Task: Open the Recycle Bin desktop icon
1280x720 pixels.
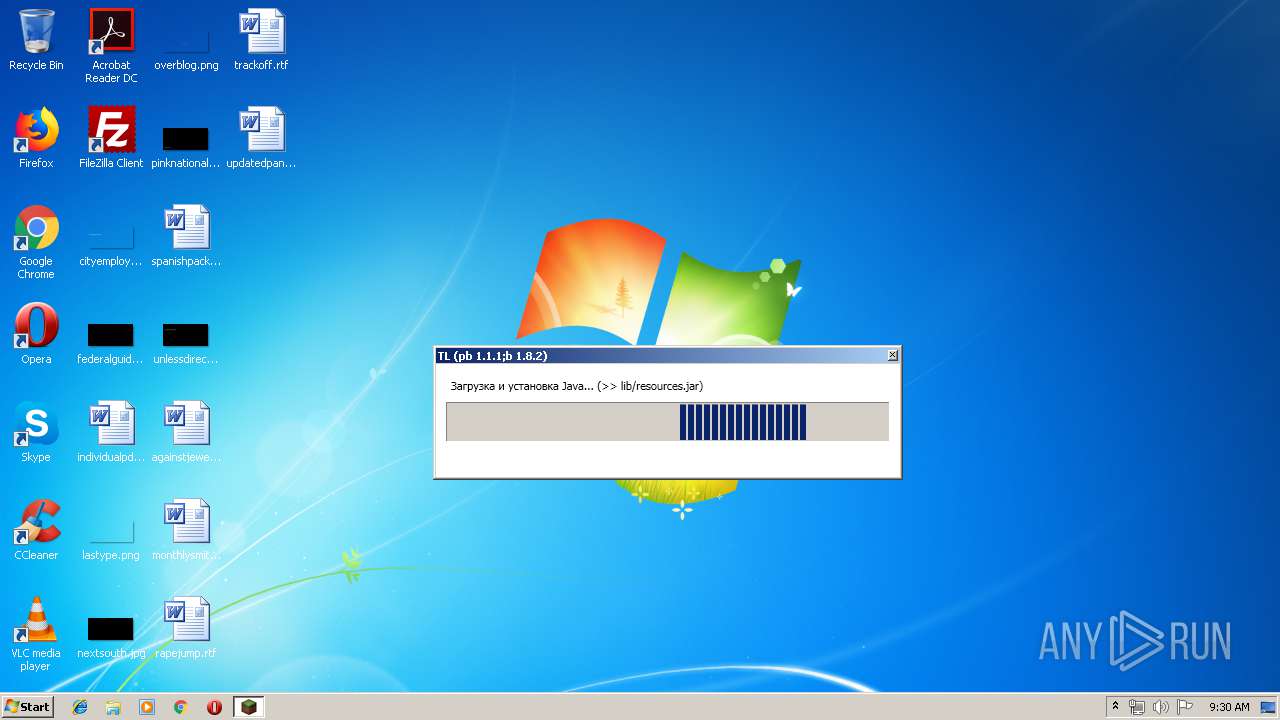Action: pos(36,41)
